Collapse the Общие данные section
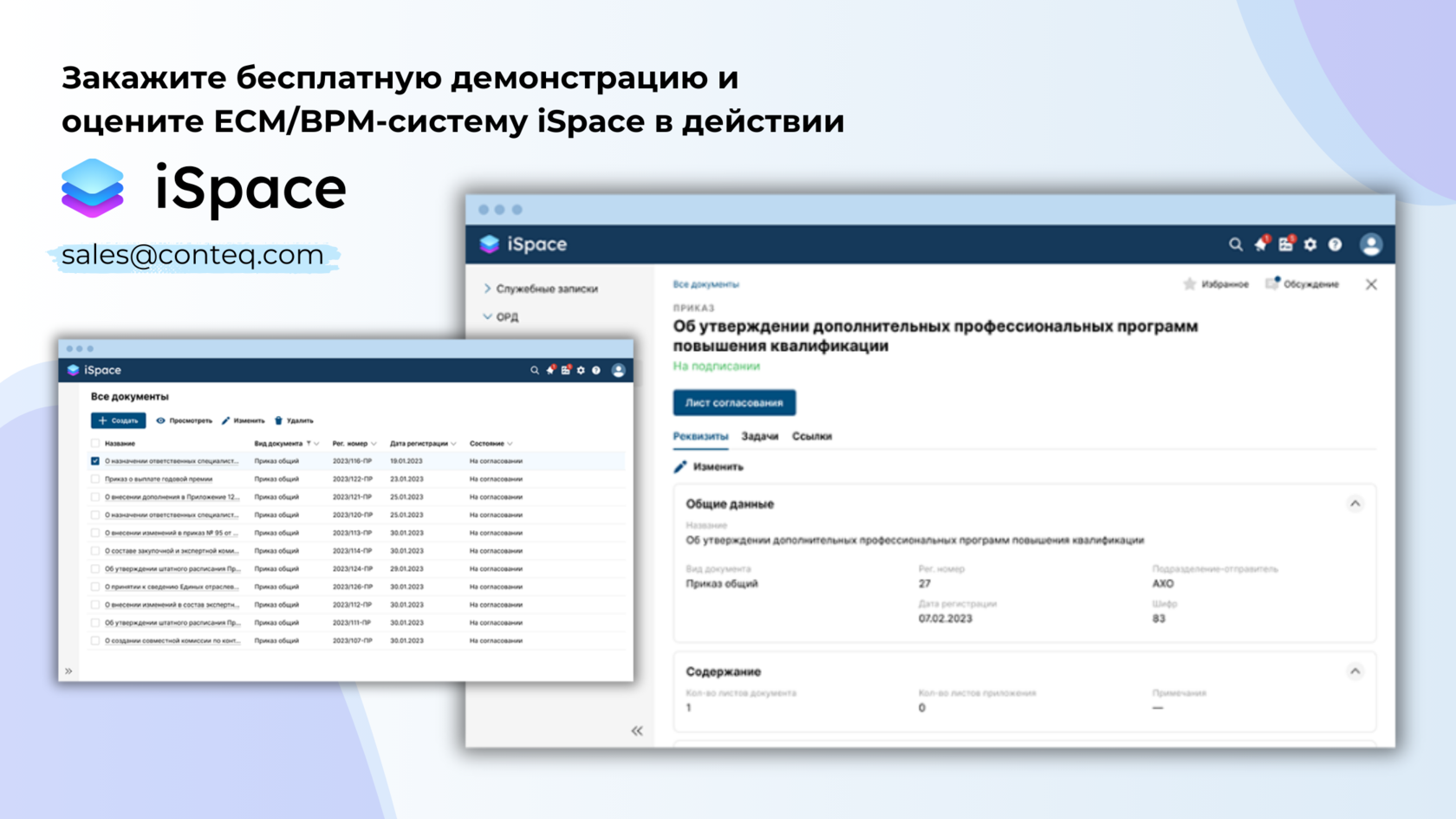The height and width of the screenshot is (819, 1456). [x=1355, y=504]
